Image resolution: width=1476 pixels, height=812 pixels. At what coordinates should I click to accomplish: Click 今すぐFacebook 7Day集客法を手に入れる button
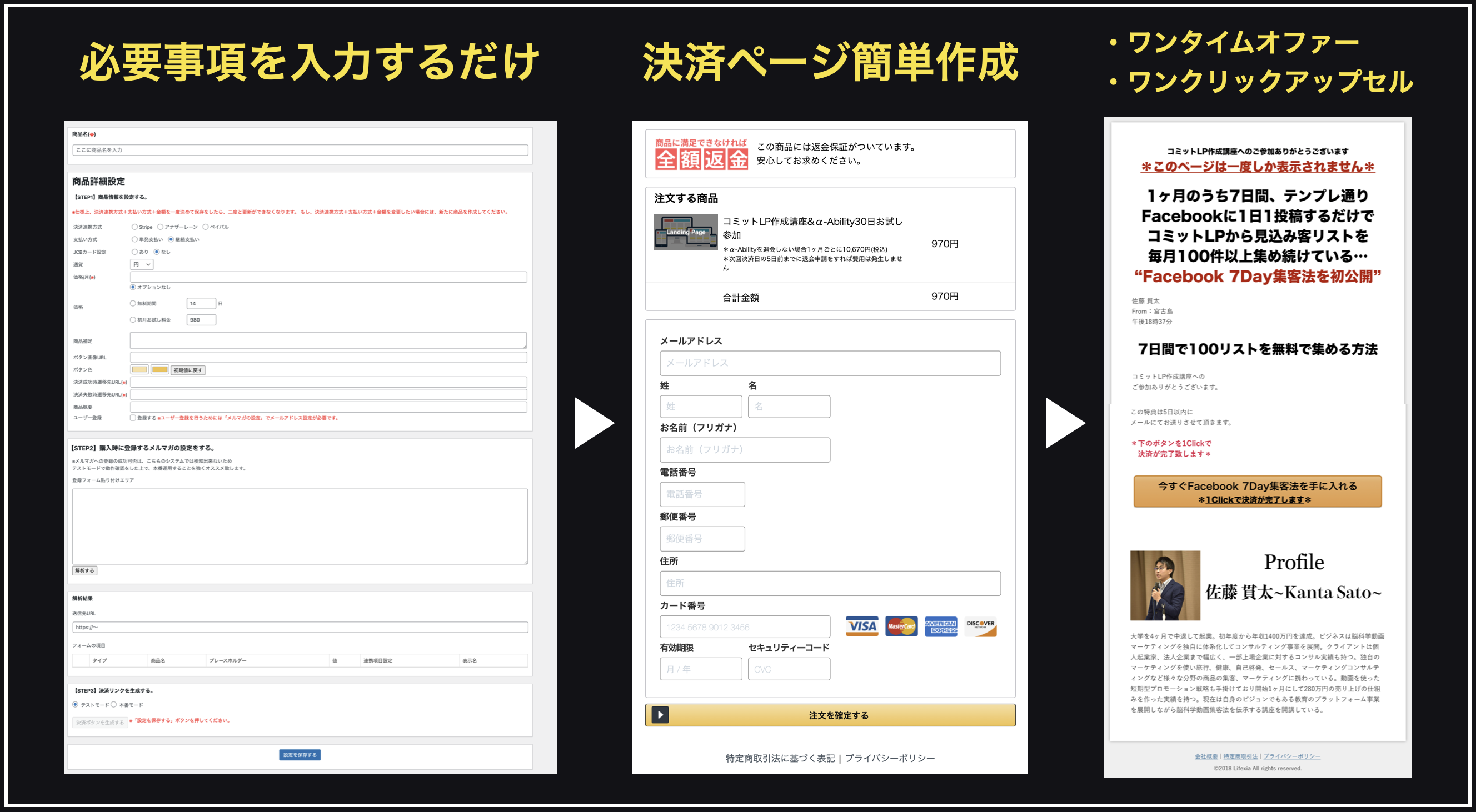coord(1257,492)
